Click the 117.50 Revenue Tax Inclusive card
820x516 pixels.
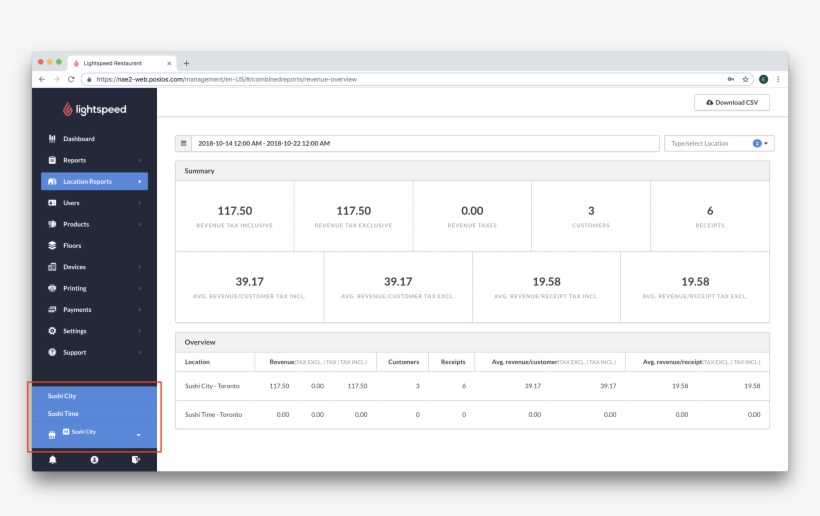(235, 216)
